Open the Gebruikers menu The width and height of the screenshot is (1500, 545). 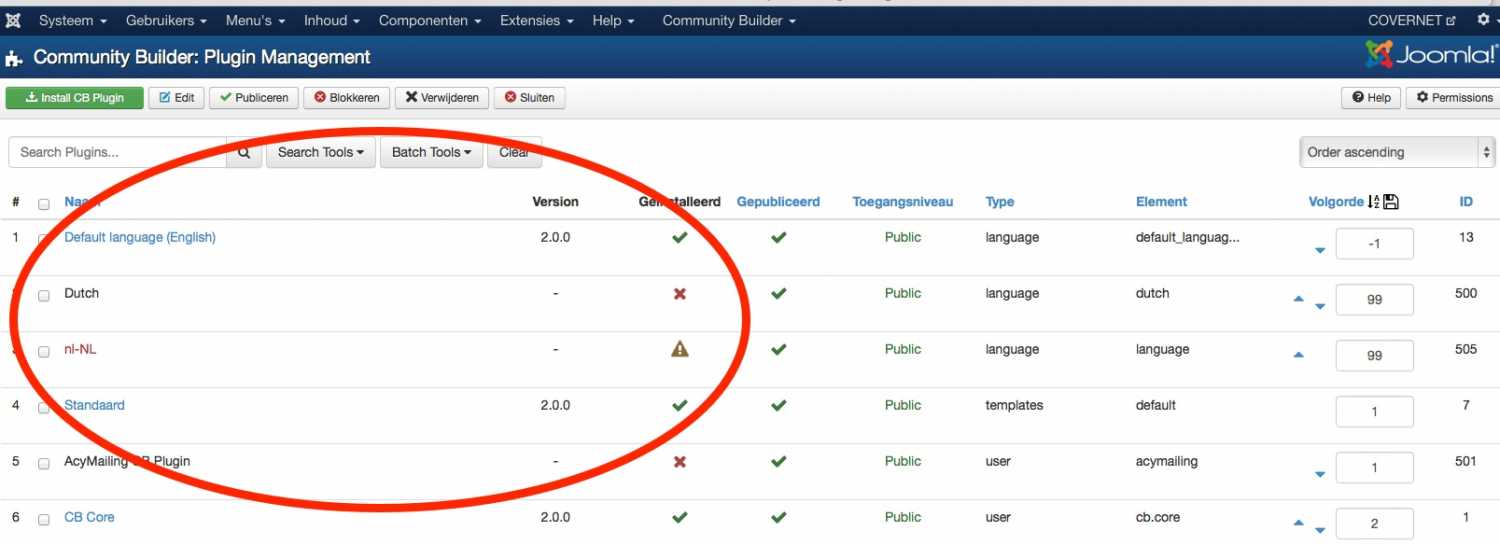point(166,20)
